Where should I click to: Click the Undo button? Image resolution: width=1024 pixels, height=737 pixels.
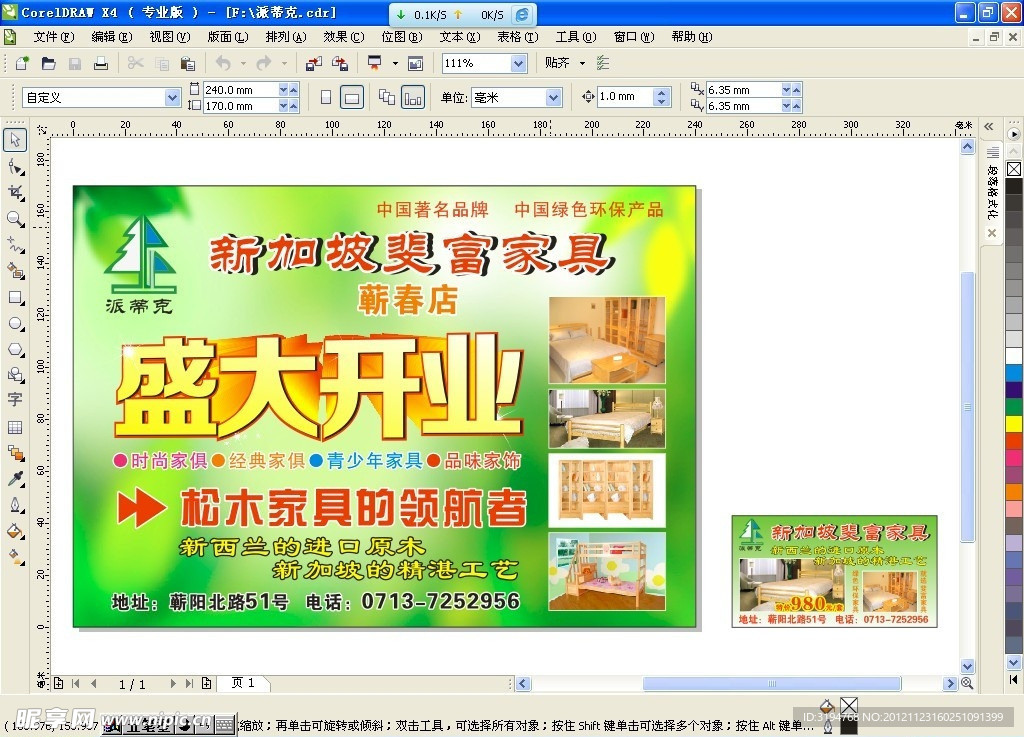click(224, 63)
